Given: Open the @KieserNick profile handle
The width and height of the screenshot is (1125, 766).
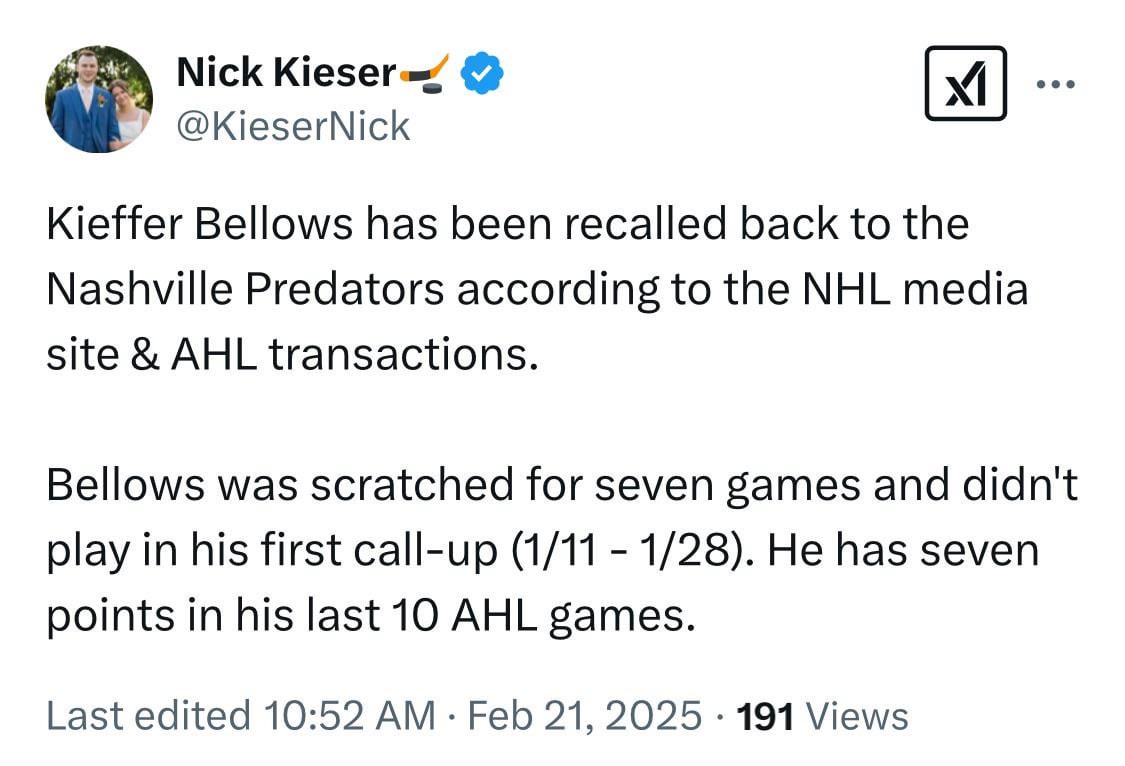Looking at the screenshot, I should pos(292,125).
